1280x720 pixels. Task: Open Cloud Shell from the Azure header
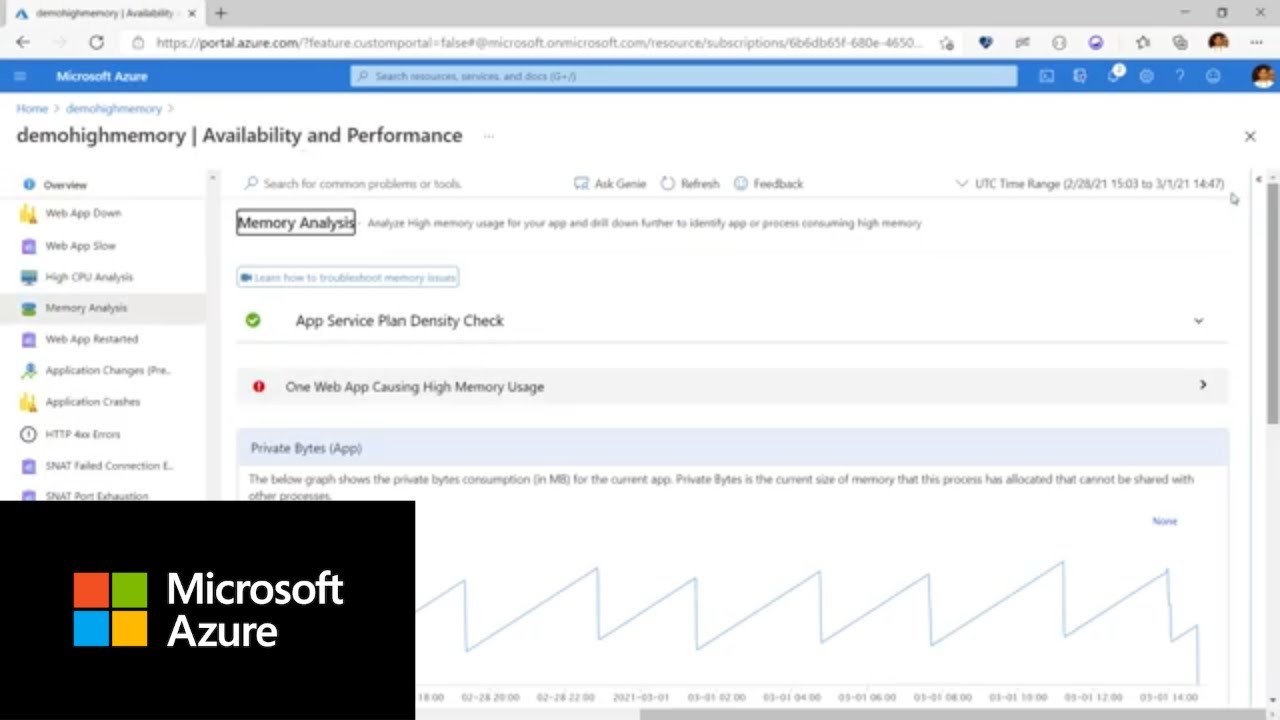point(1046,76)
